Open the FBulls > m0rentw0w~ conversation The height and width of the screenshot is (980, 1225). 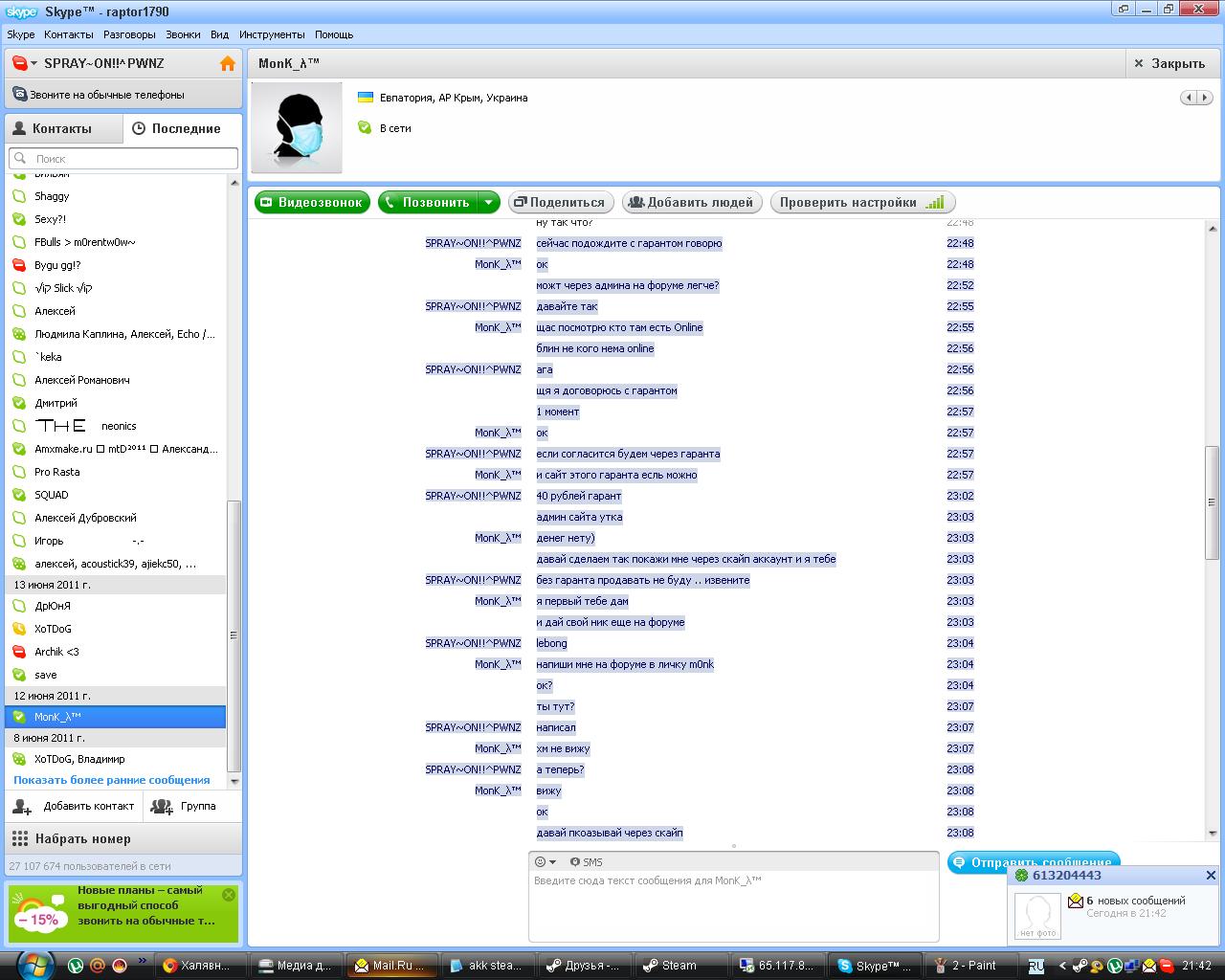tap(116, 242)
